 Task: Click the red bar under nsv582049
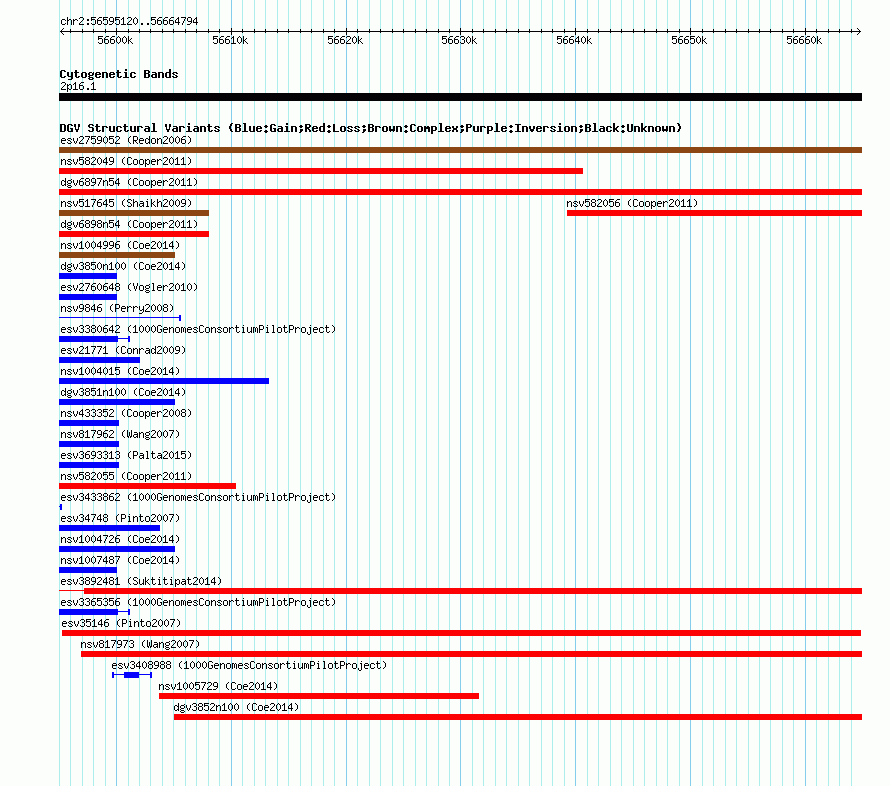321,171
